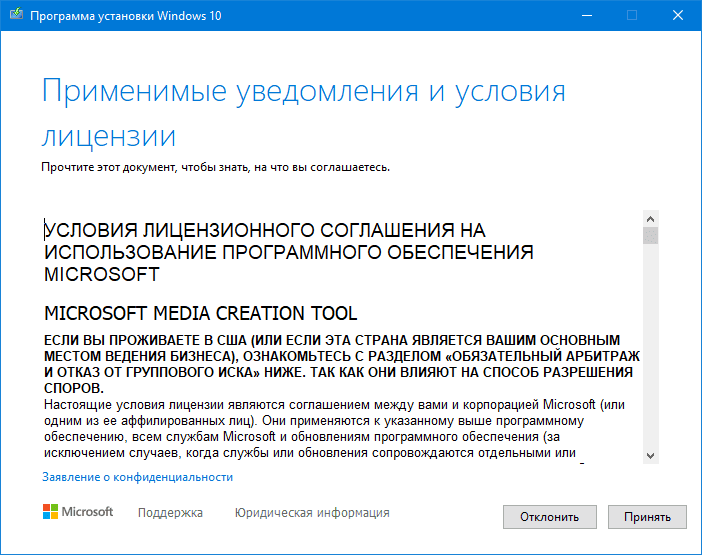The height and width of the screenshot is (555, 702).
Task: Close the Windows 10 Setup window
Action: (x=677, y=15)
